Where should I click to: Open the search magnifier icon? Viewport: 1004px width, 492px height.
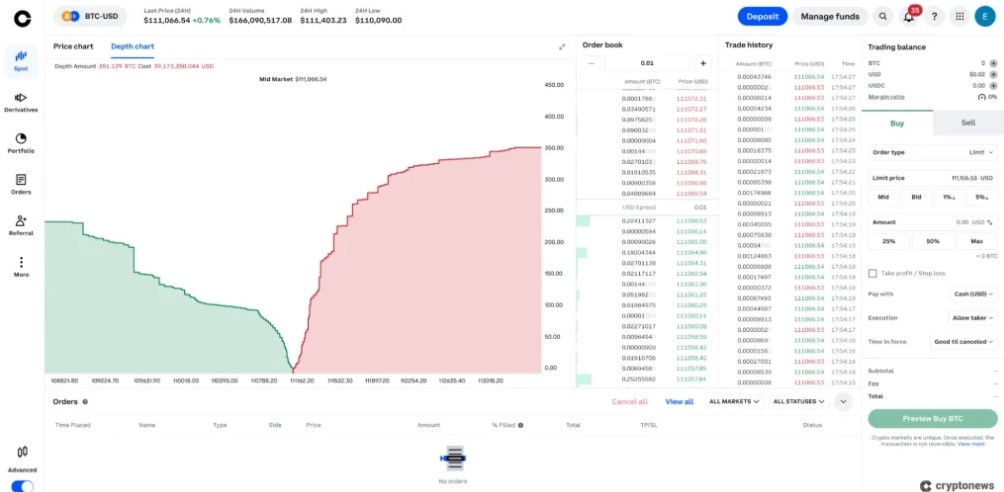pyautogui.click(x=883, y=17)
